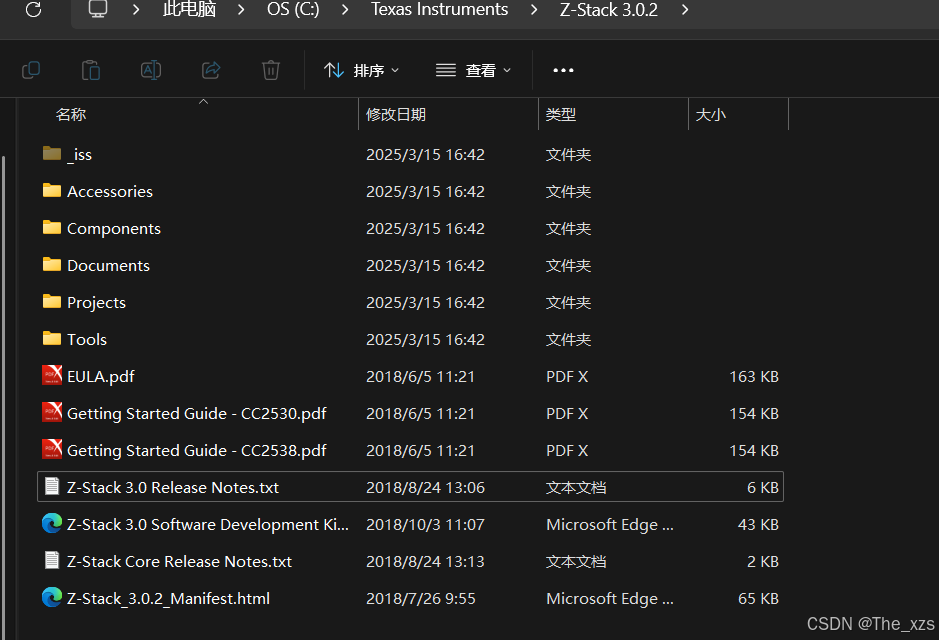Select the Tools folder icon
The height and width of the screenshot is (640, 939).
[x=52, y=339]
